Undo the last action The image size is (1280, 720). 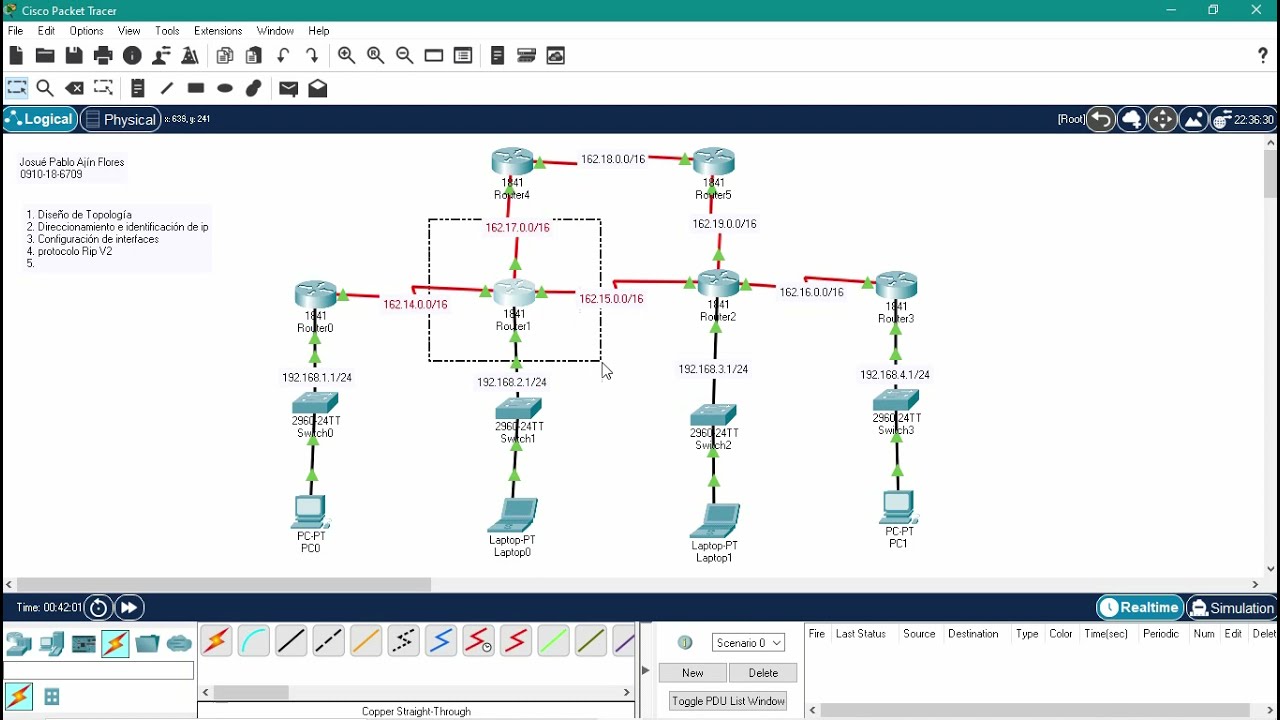[283, 56]
